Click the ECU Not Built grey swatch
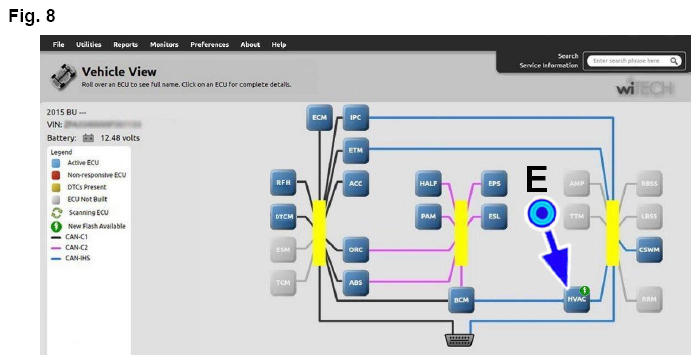700x364 pixels. [56, 199]
